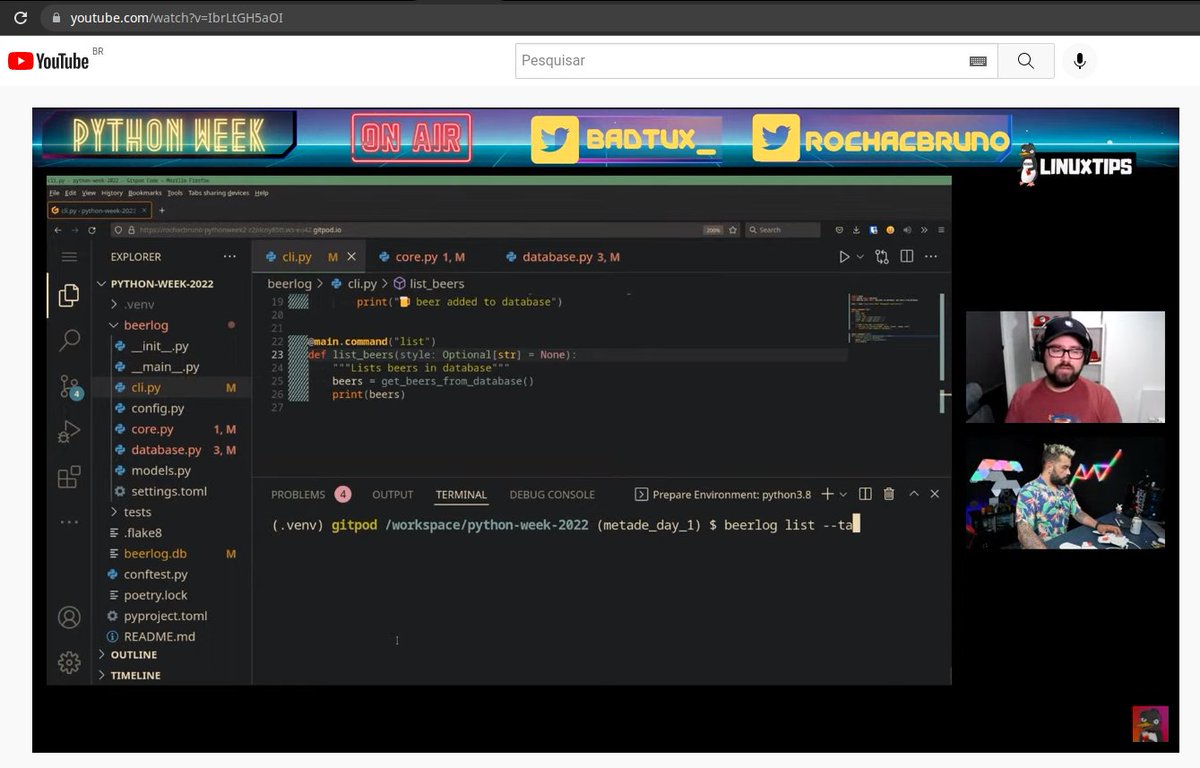Open Source Control with badge 4
This screenshot has width=1200, height=768.
69,387
